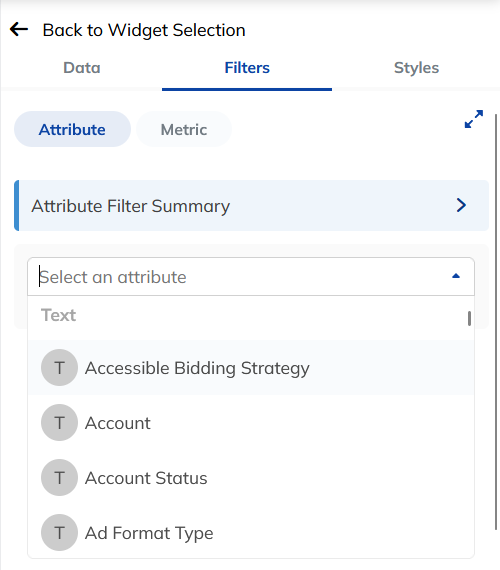
Task: Focus the Select an attribute field
Action: pos(251,277)
